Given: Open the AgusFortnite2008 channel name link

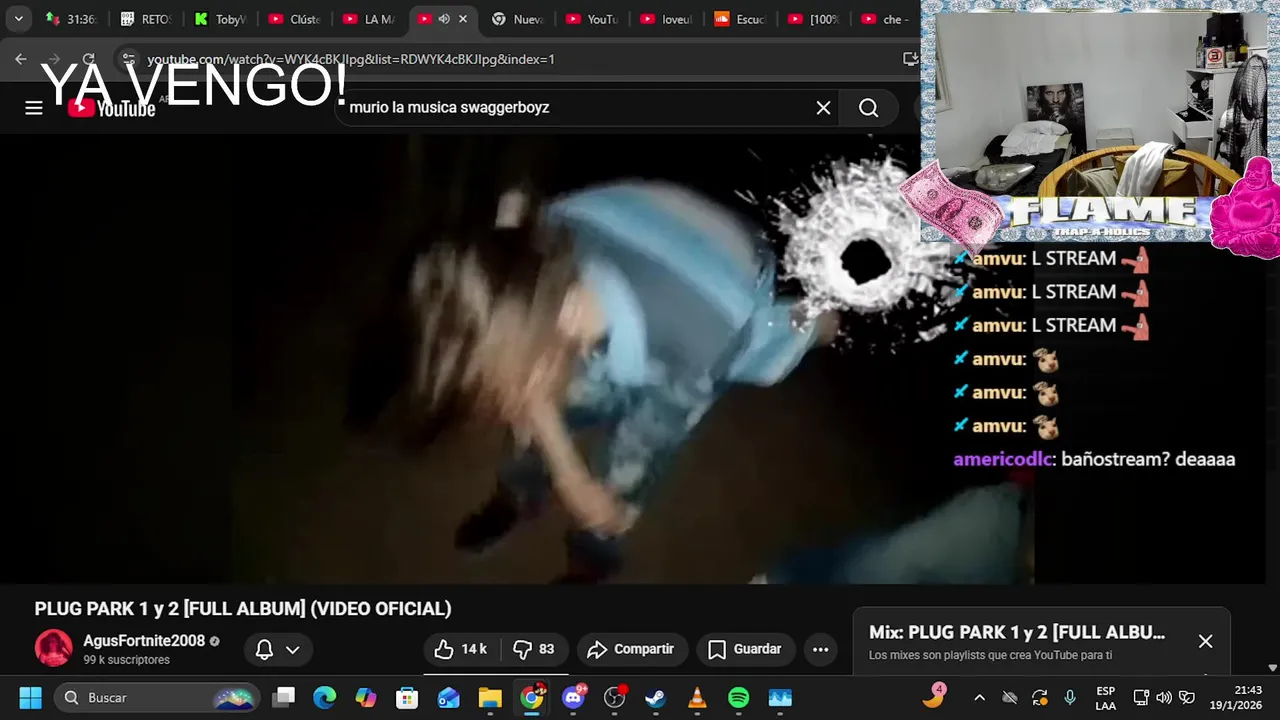Looking at the screenshot, I should tap(144, 641).
